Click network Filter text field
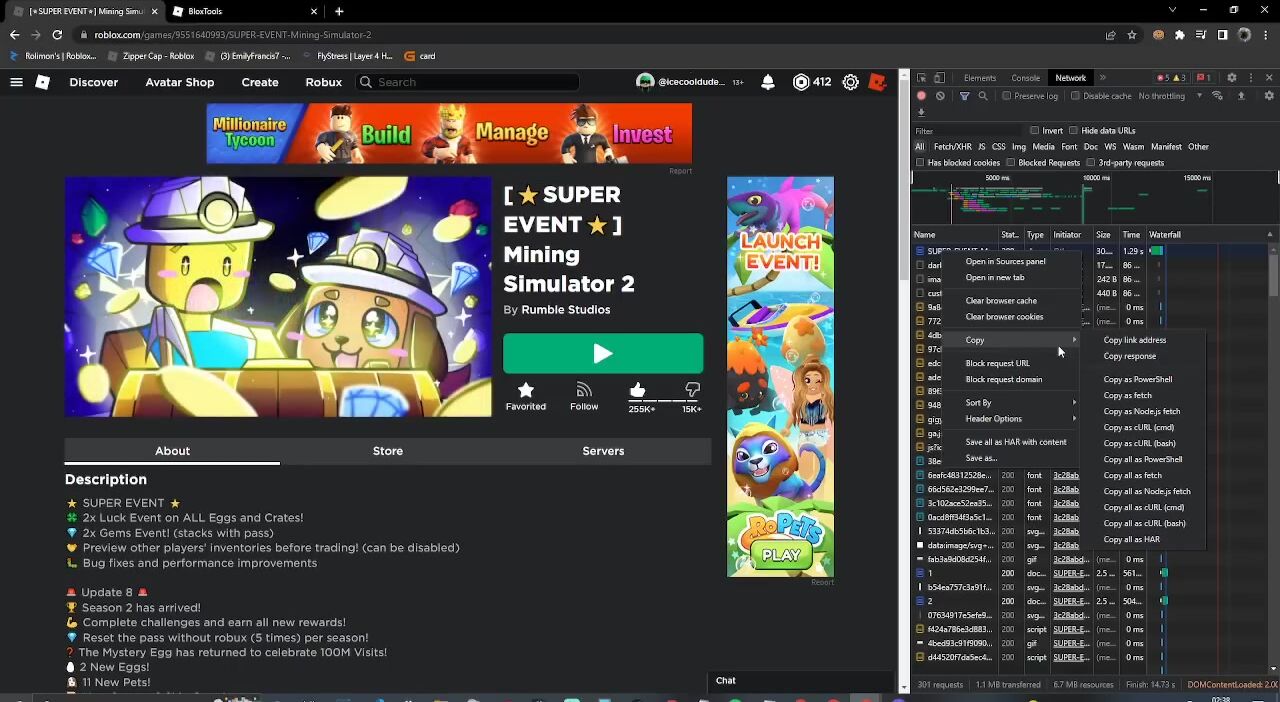The height and width of the screenshot is (702, 1280). (x=967, y=130)
